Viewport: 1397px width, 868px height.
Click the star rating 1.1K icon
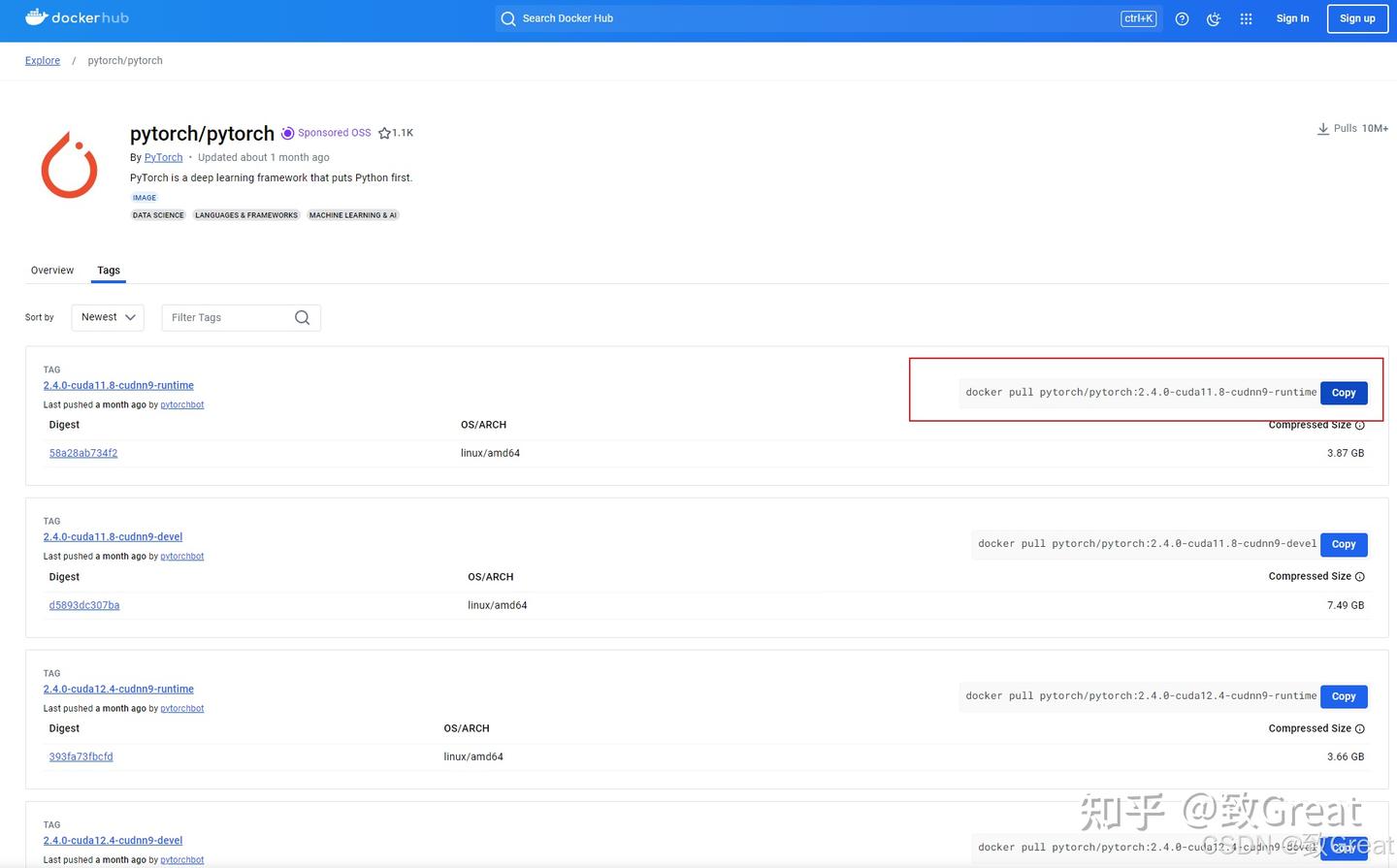coord(384,133)
